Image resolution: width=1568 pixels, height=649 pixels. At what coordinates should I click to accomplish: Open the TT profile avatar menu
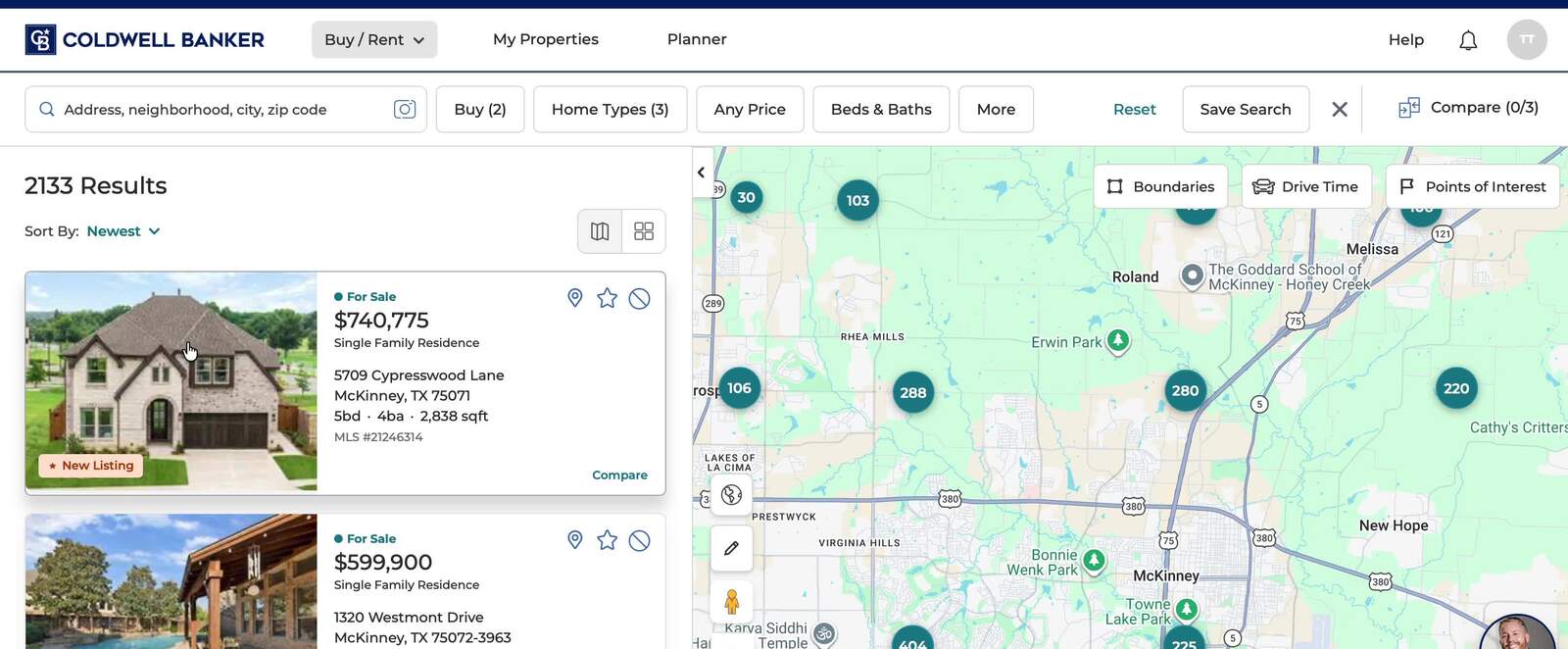click(x=1527, y=40)
